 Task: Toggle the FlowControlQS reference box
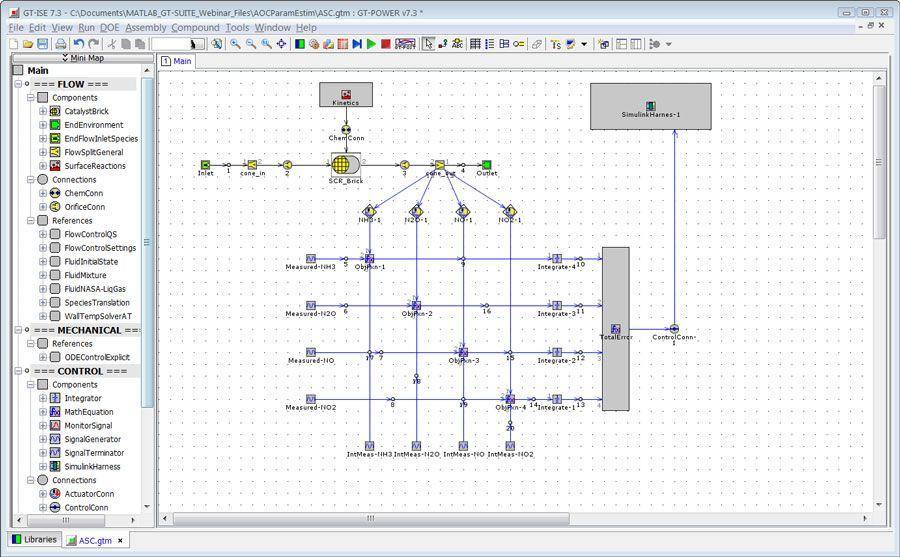pyautogui.click(x=55, y=234)
